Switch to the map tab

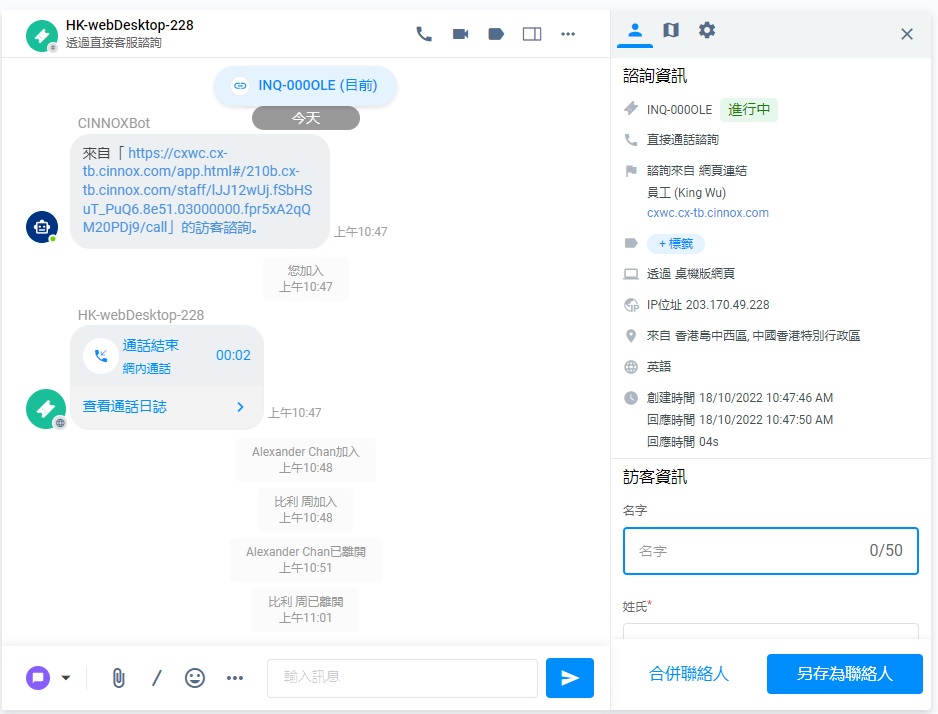tap(671, 30)
